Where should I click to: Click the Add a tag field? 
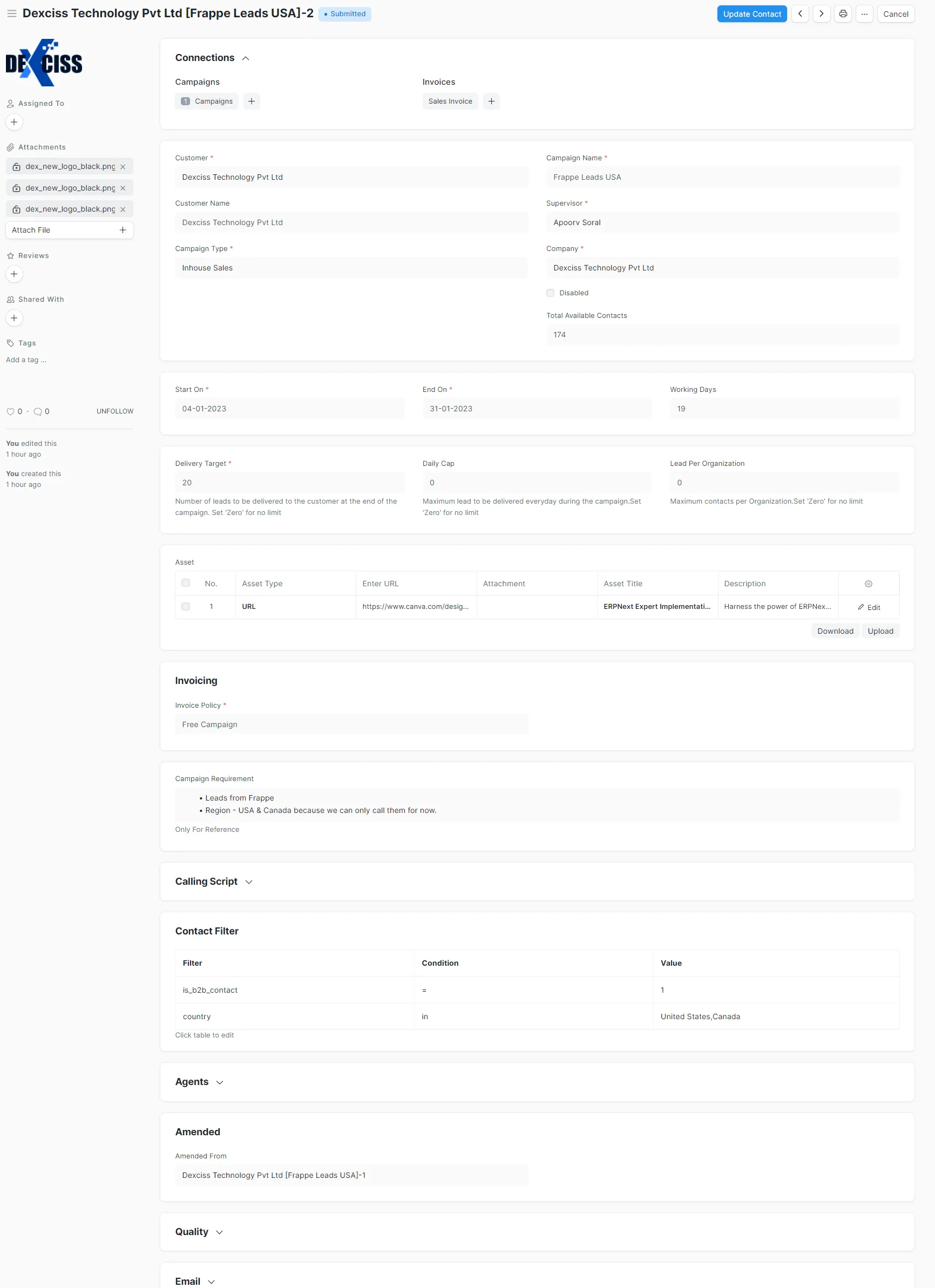click(x=26, y=360)
